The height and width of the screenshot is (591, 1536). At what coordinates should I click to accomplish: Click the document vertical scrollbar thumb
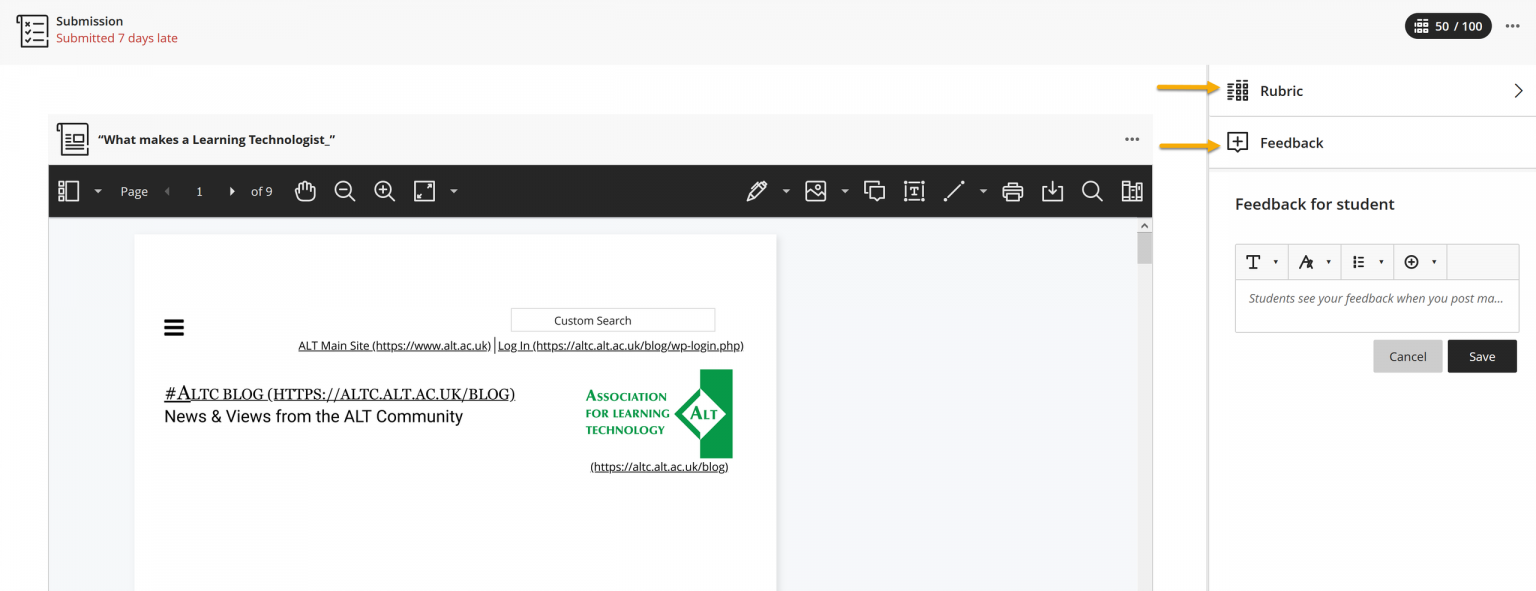(1145, 246)
